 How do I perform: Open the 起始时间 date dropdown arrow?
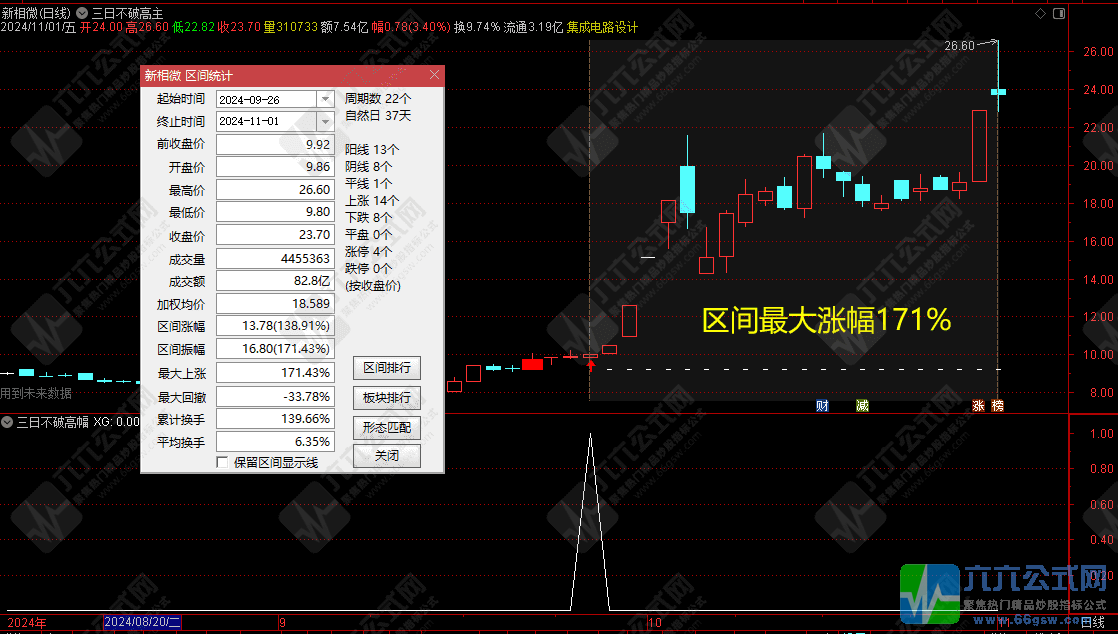[325, 99]
